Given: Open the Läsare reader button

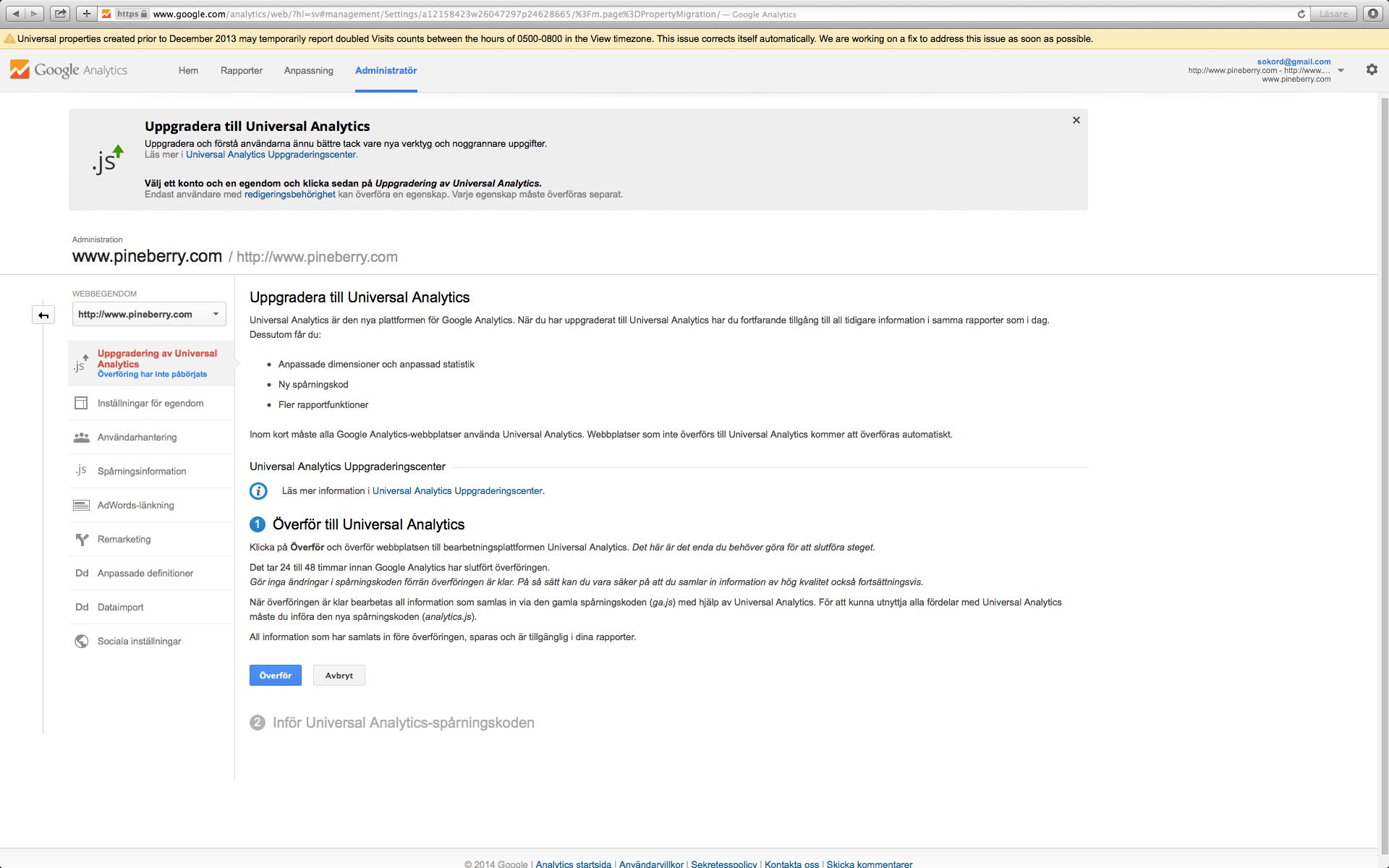Looking at the screenshot, I should point(1333,14).
